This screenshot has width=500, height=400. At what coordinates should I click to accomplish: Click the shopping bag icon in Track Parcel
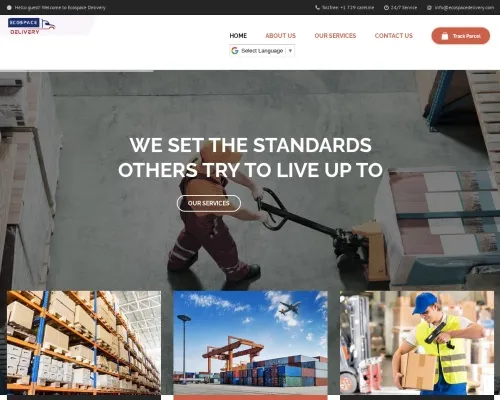pyautogui.click(x=445, y=36)
